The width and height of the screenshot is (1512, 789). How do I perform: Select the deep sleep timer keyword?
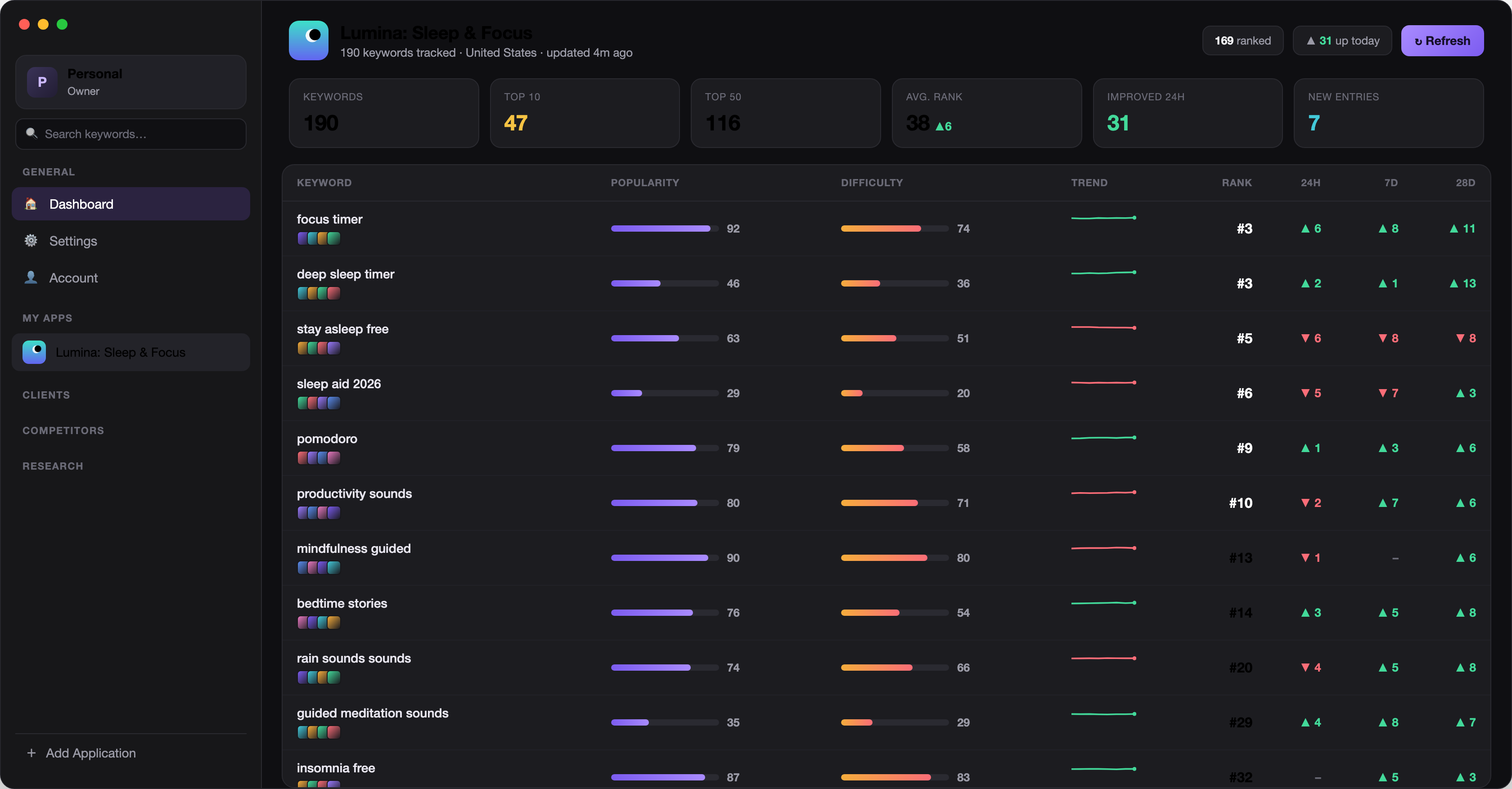tap(346, 274)
